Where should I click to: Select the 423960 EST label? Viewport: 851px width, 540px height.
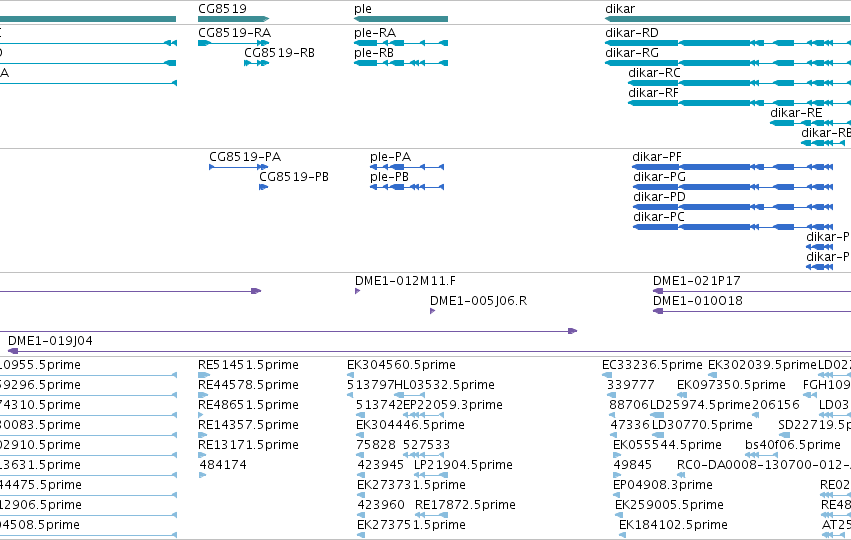(x=381, y=506)
